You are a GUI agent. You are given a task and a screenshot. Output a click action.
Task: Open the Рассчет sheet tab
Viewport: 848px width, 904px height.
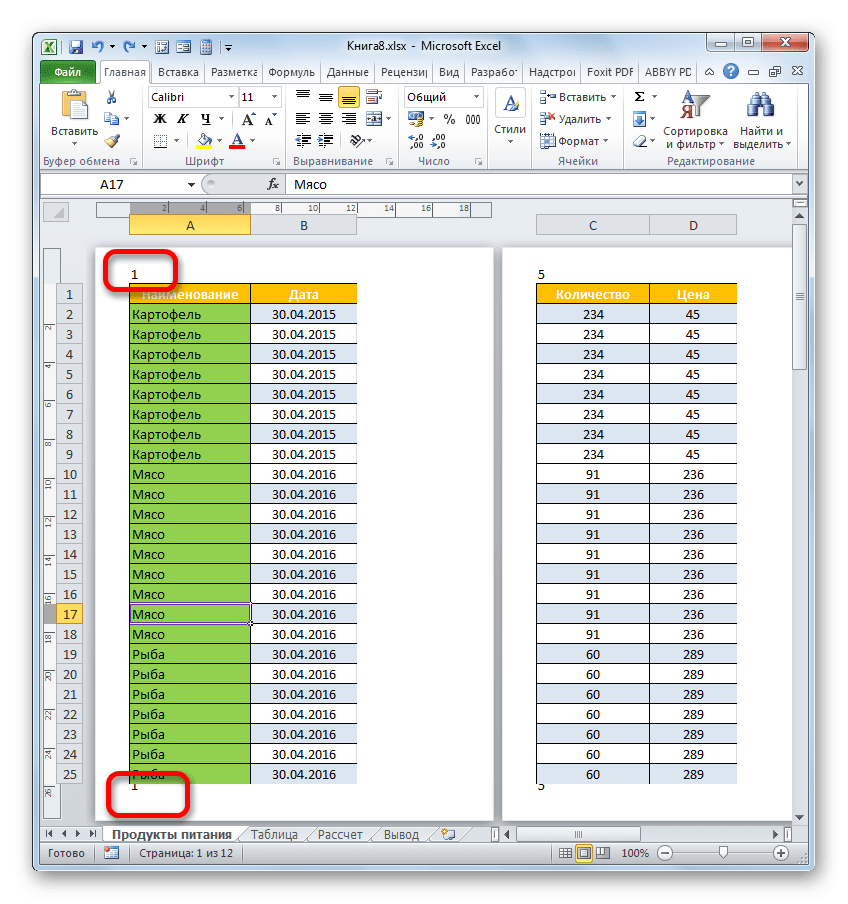tap(340, 835)
